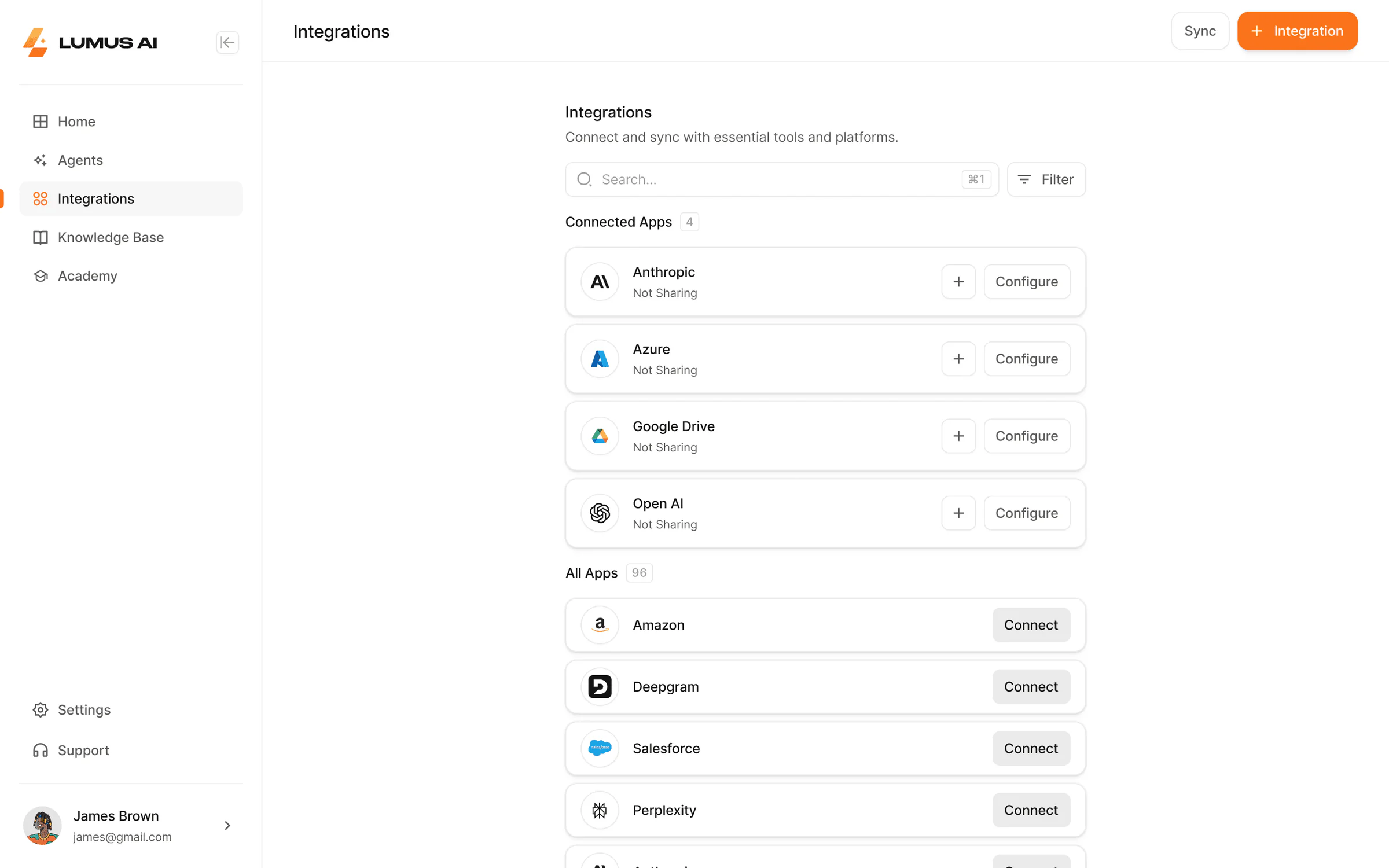Click the Anthropic logo icon
Screen dimensions: 1389x868
[600, 282]
